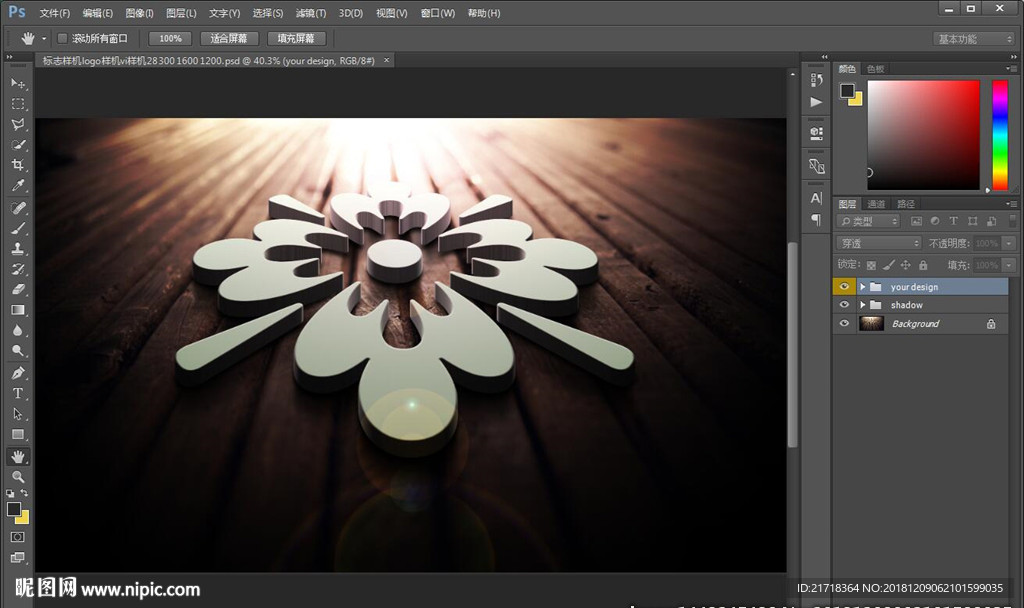The image size is (1024, 608).
Task: Click the 填充屏幕 button
Action: click(x=295, y=38)
